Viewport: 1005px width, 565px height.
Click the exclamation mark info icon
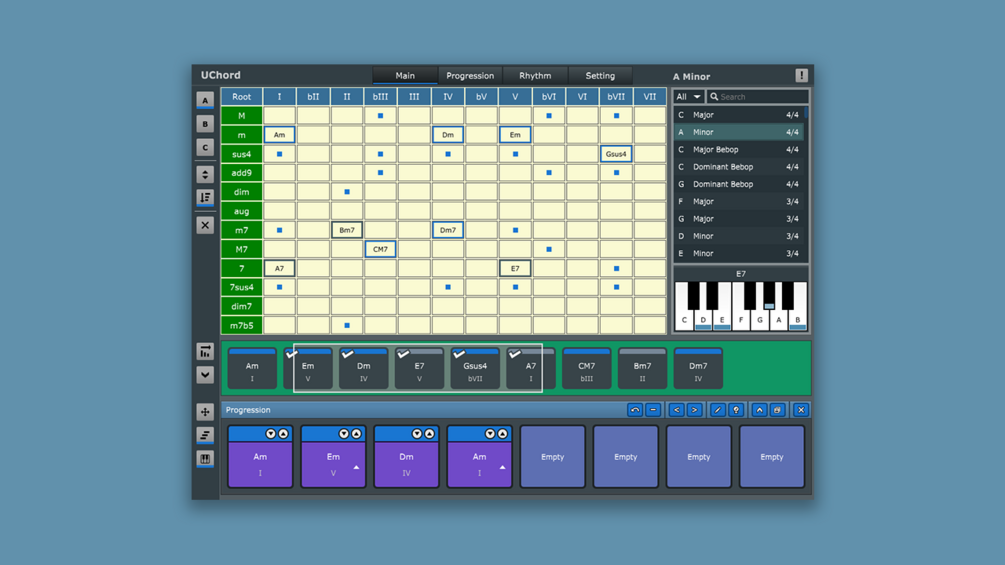click(801, 76)
